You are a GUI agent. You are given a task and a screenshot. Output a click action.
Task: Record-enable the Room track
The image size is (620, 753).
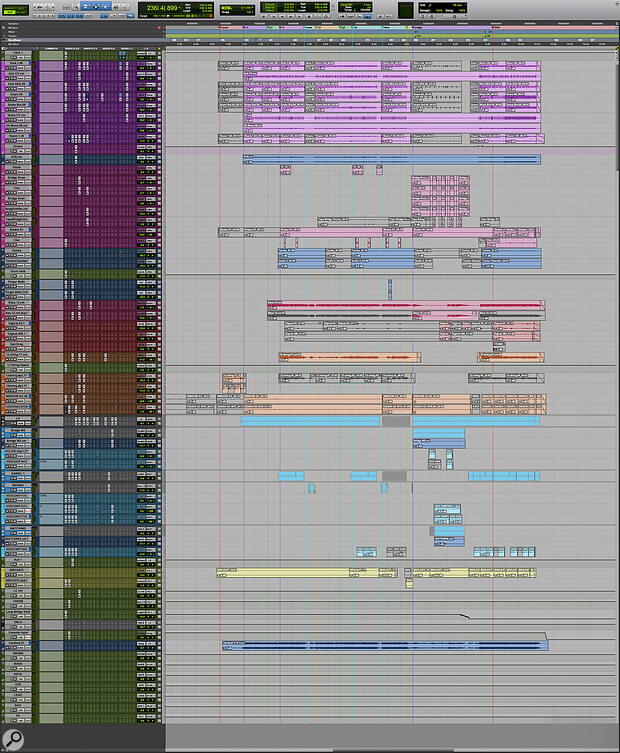(7, 141)
